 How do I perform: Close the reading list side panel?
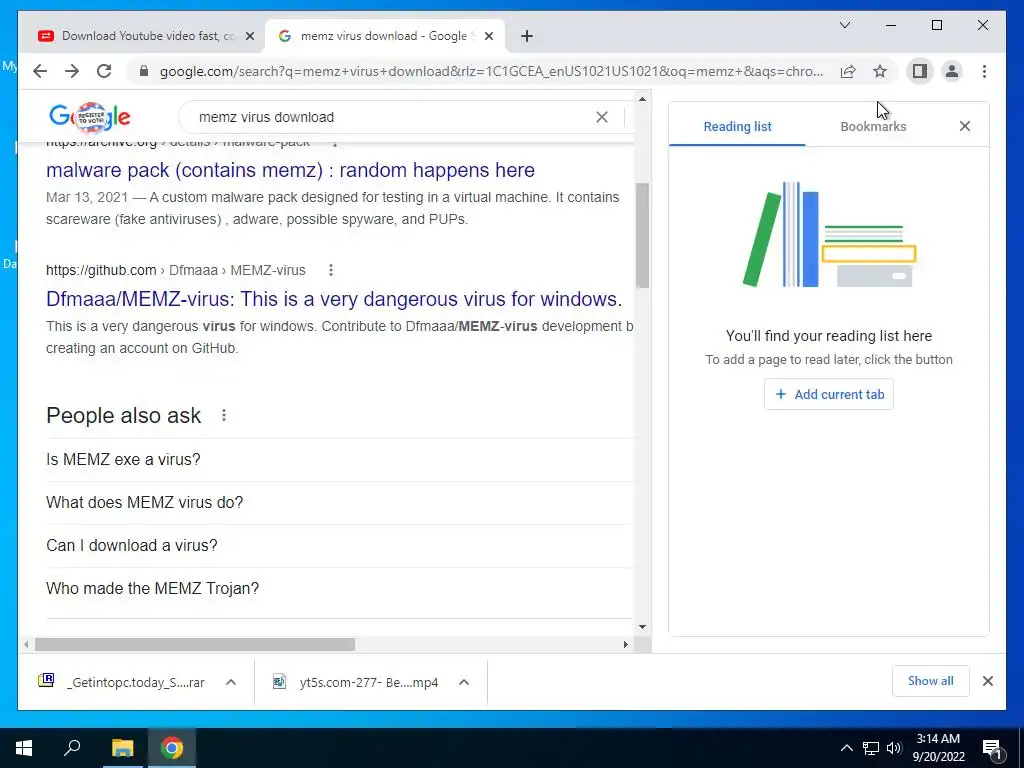[x=965, y=126]
